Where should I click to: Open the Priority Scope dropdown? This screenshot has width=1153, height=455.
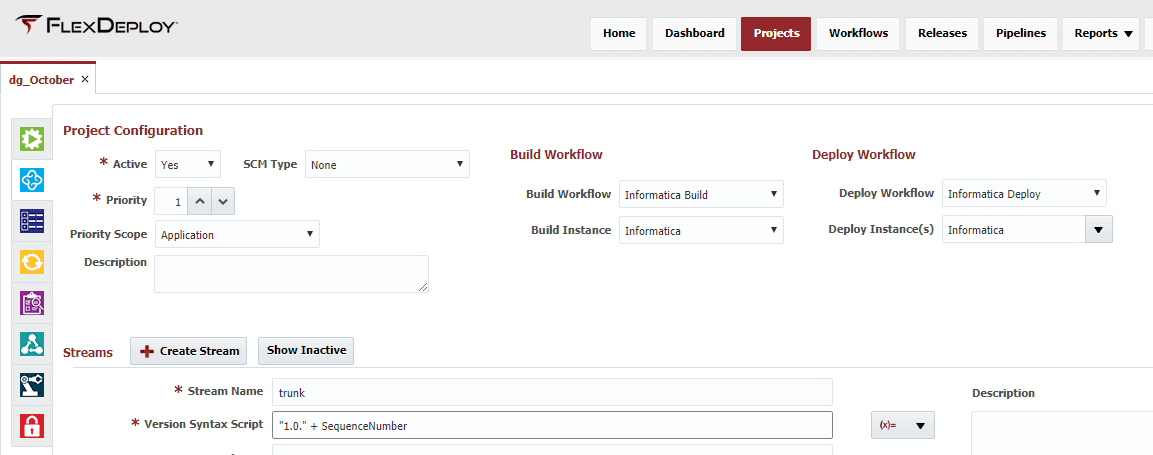pos(238,234)
